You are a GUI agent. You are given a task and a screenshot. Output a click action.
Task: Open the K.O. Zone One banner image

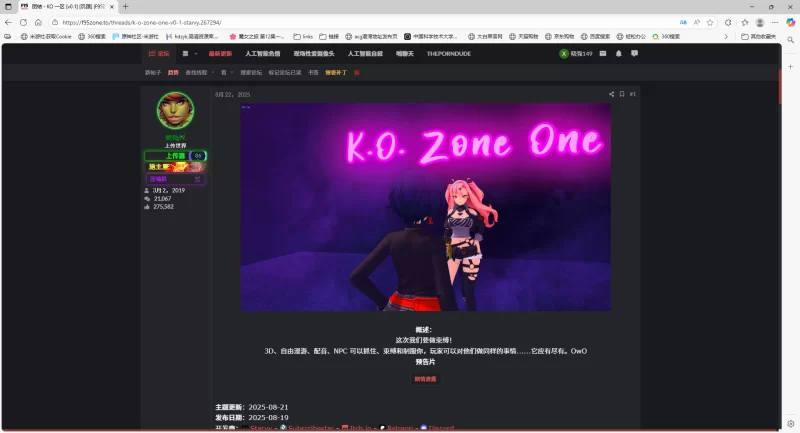point(426,207)
